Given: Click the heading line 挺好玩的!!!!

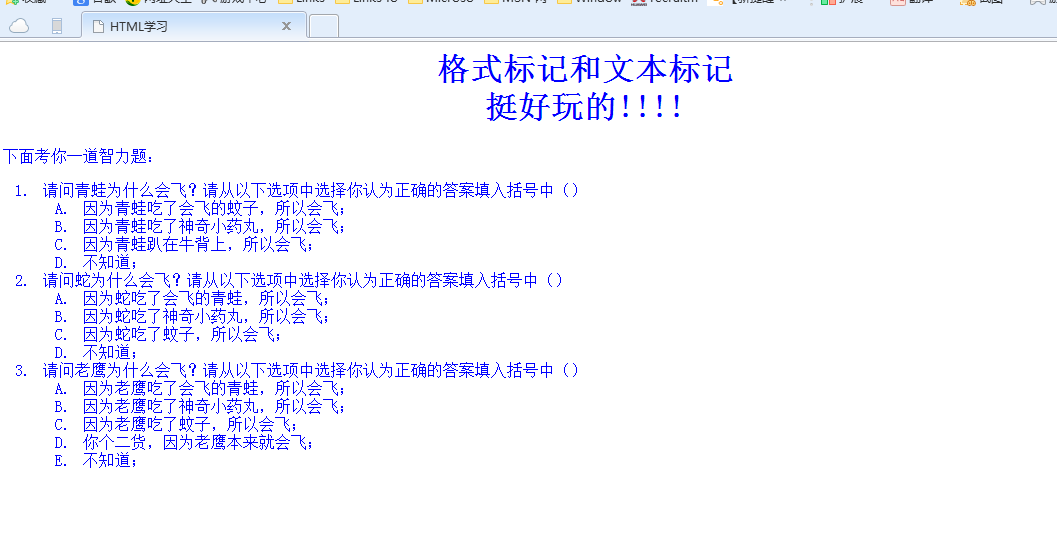Looking at the screenshot, I should coord(585,107).
